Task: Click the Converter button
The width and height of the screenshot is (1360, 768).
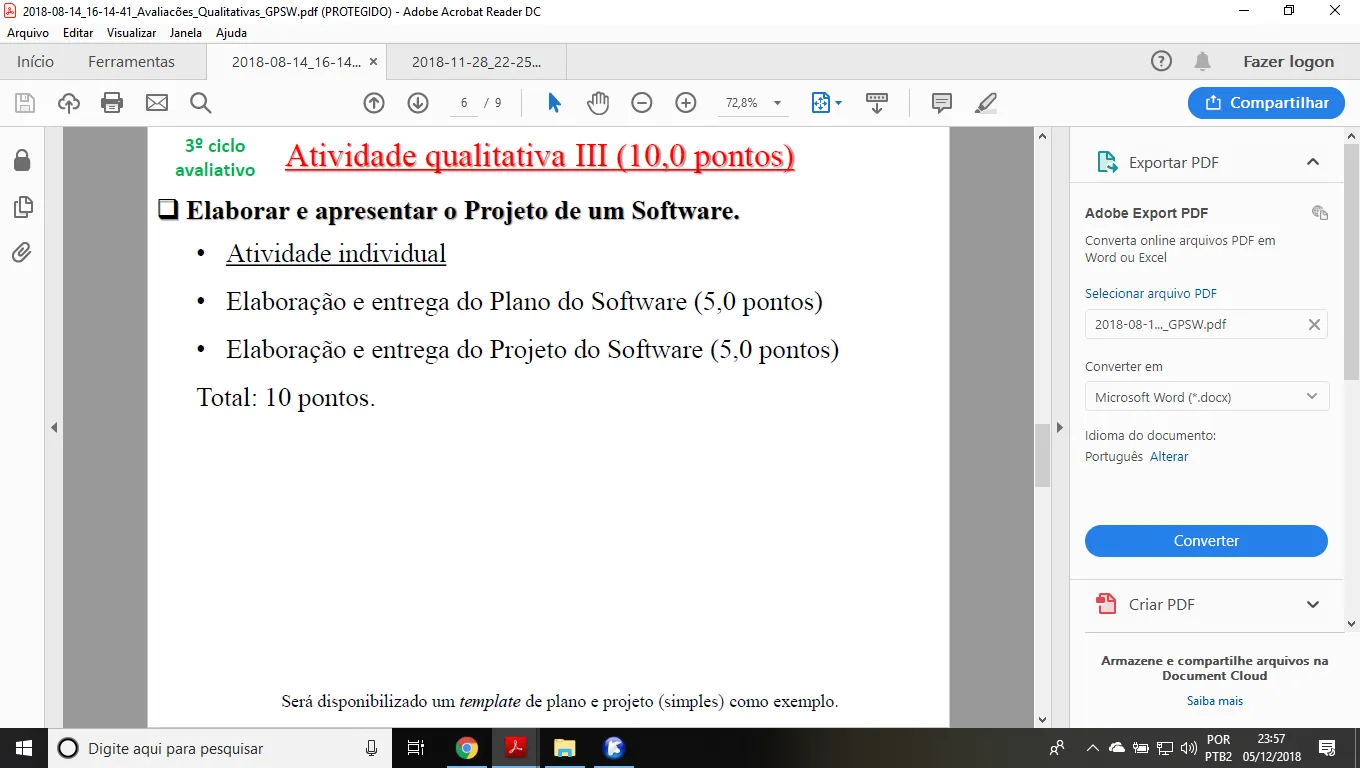Action: click(x=1206, y=541)
